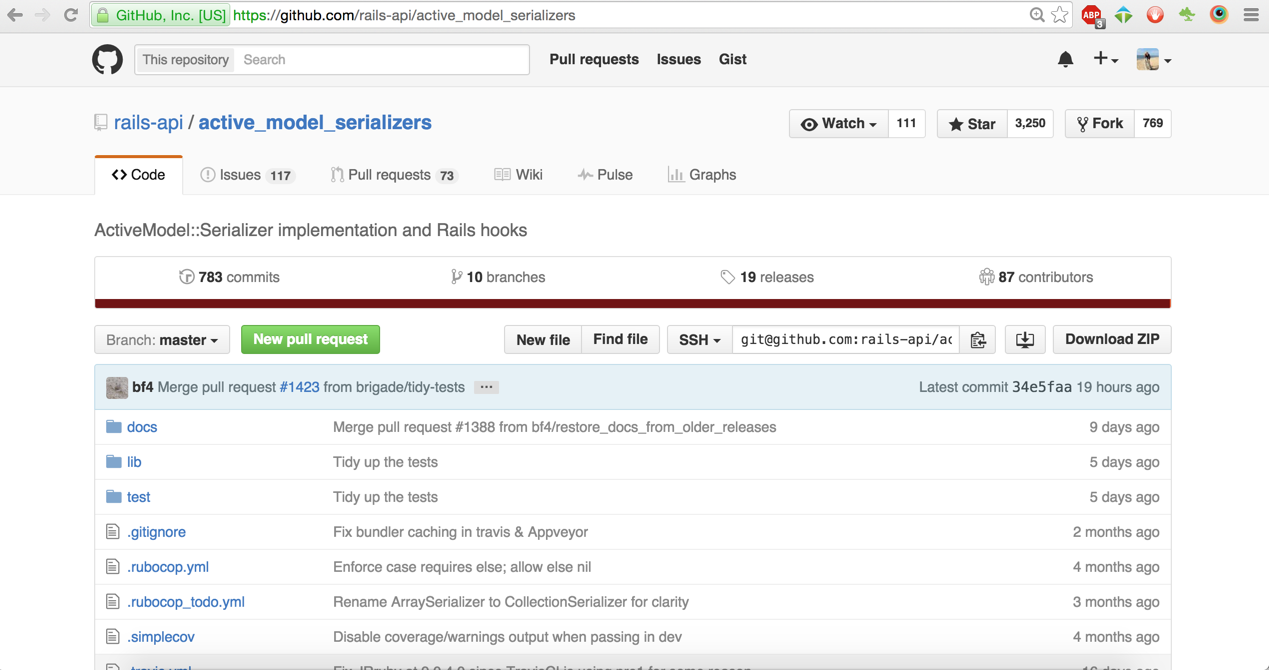The width and height of the screenshot is (1269, 670).
Task: Click the .simplecov file icon
Action: click(x=113, y=637)
